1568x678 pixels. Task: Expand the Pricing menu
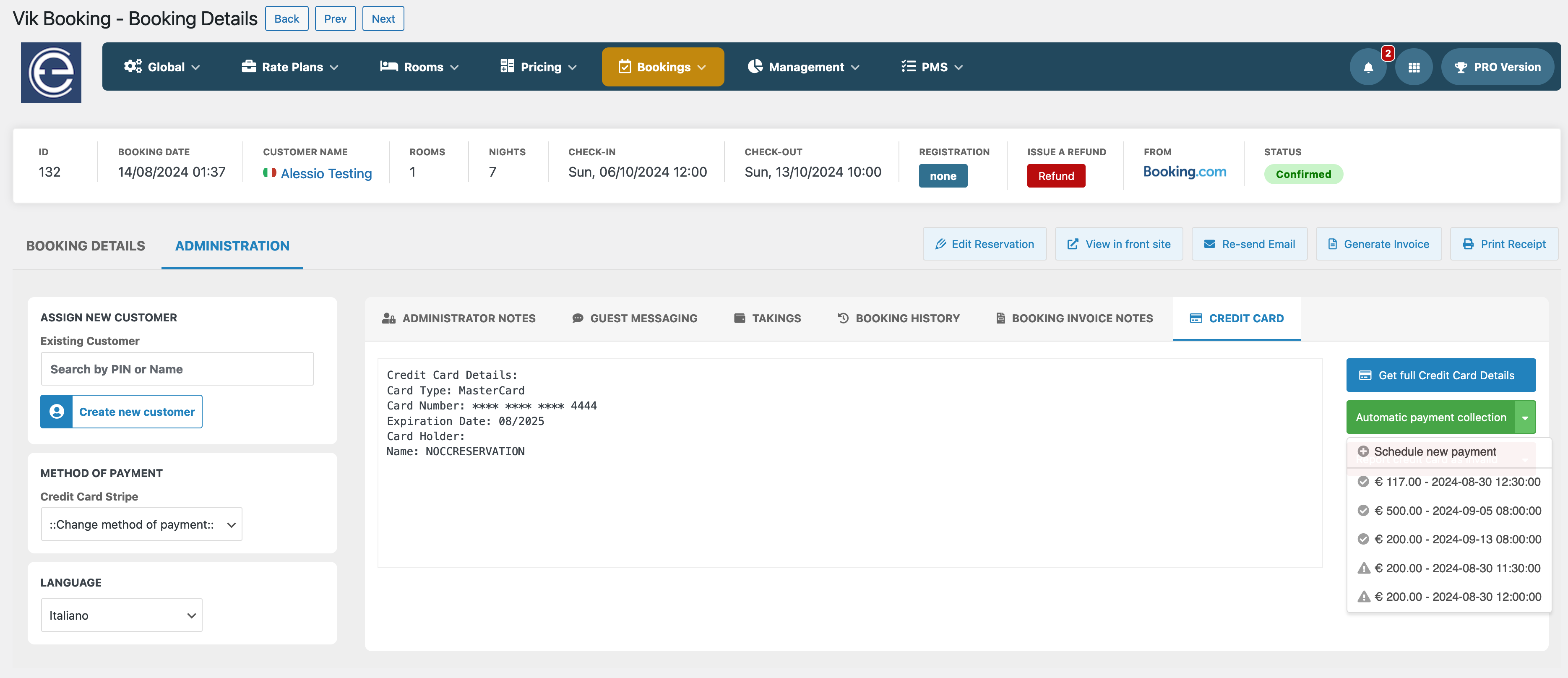click(538, 67)
